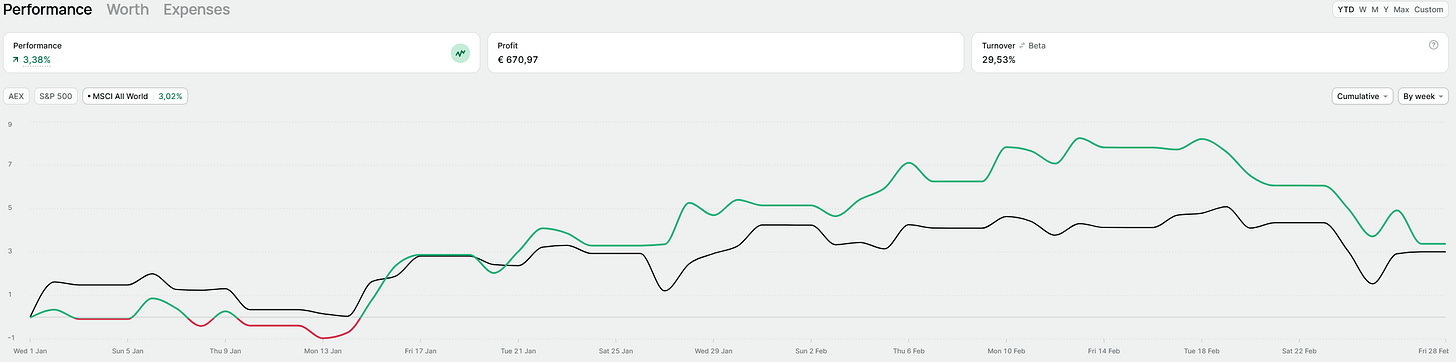Toggle the AEX benchmark comparison

point(16,97)
